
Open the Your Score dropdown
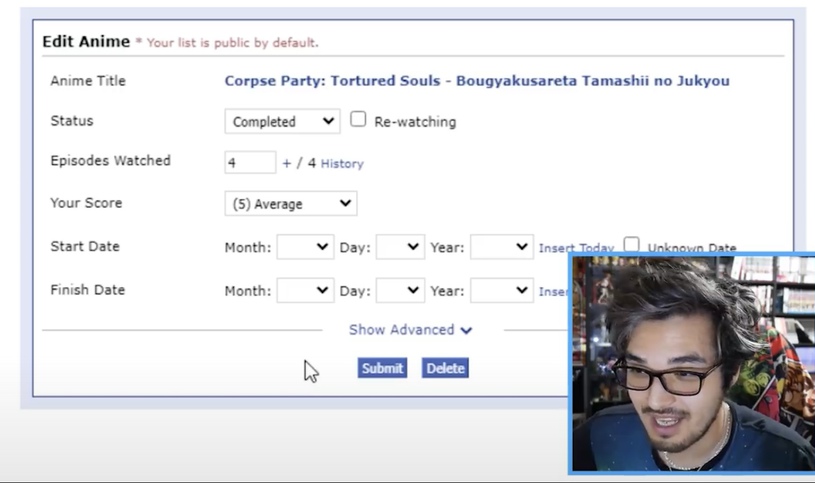point(290,204)
